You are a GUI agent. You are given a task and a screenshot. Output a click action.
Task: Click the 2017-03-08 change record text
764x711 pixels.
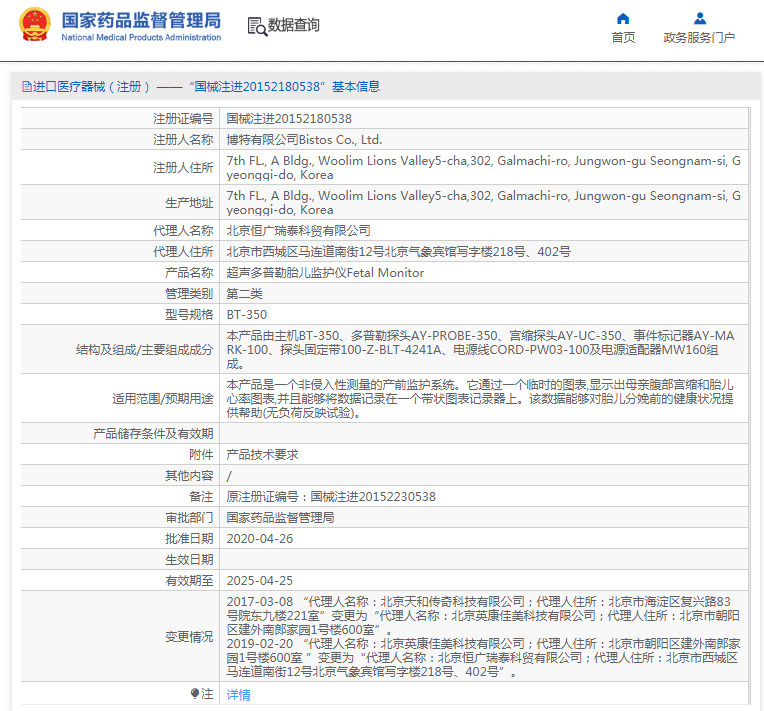click(483, 615)
